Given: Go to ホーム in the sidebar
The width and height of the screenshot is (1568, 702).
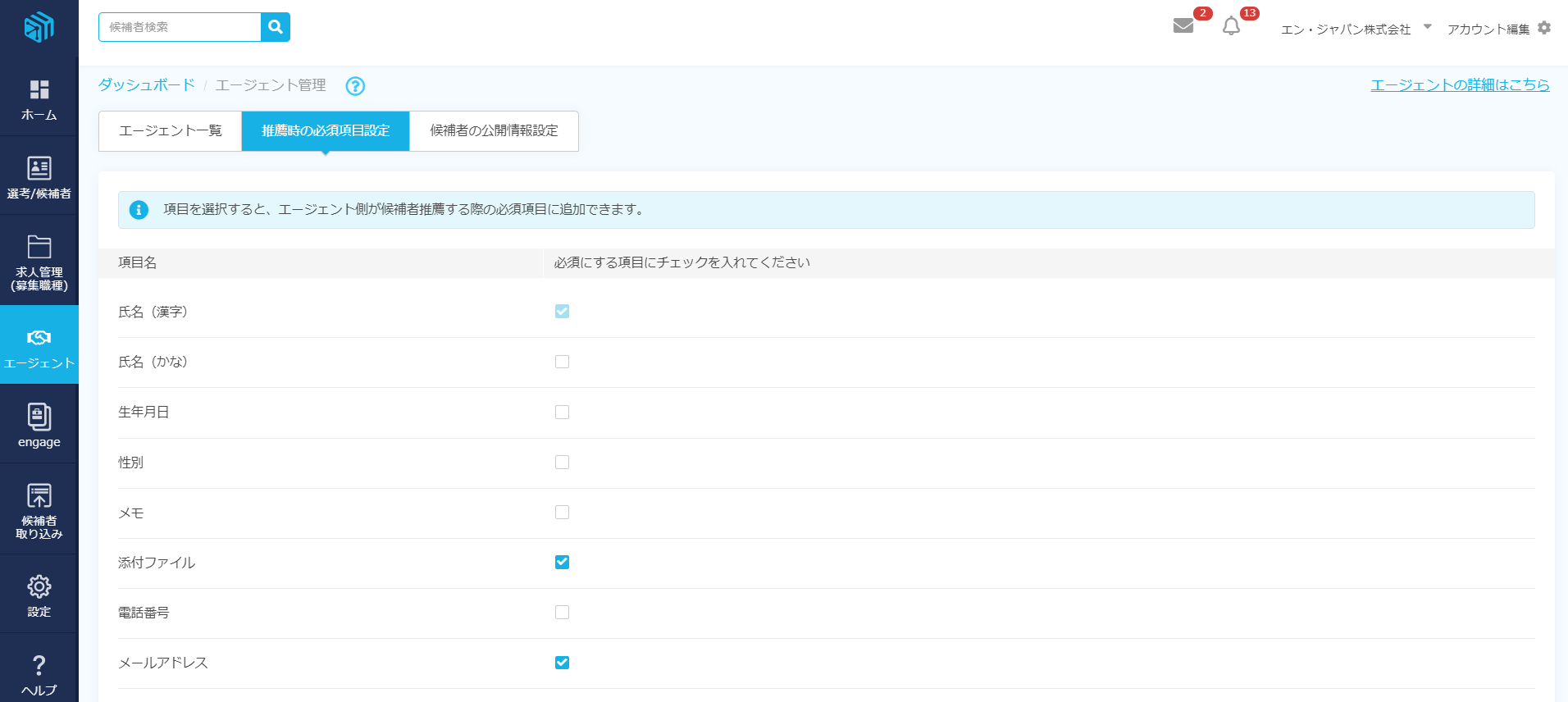Looking at the screenshot, I should (39, 99).
